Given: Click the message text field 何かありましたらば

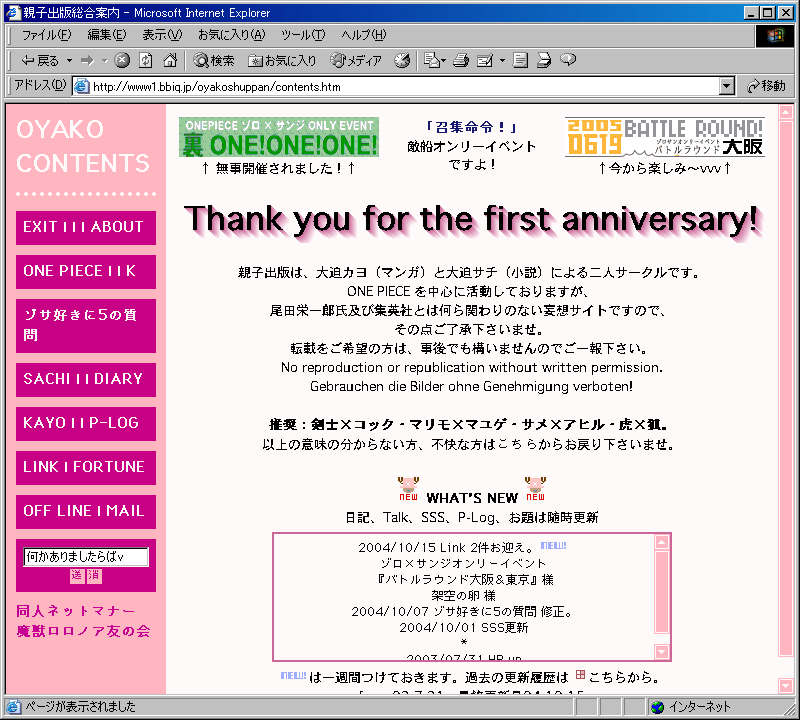Looking at the screenshot, I should (86, 557).
